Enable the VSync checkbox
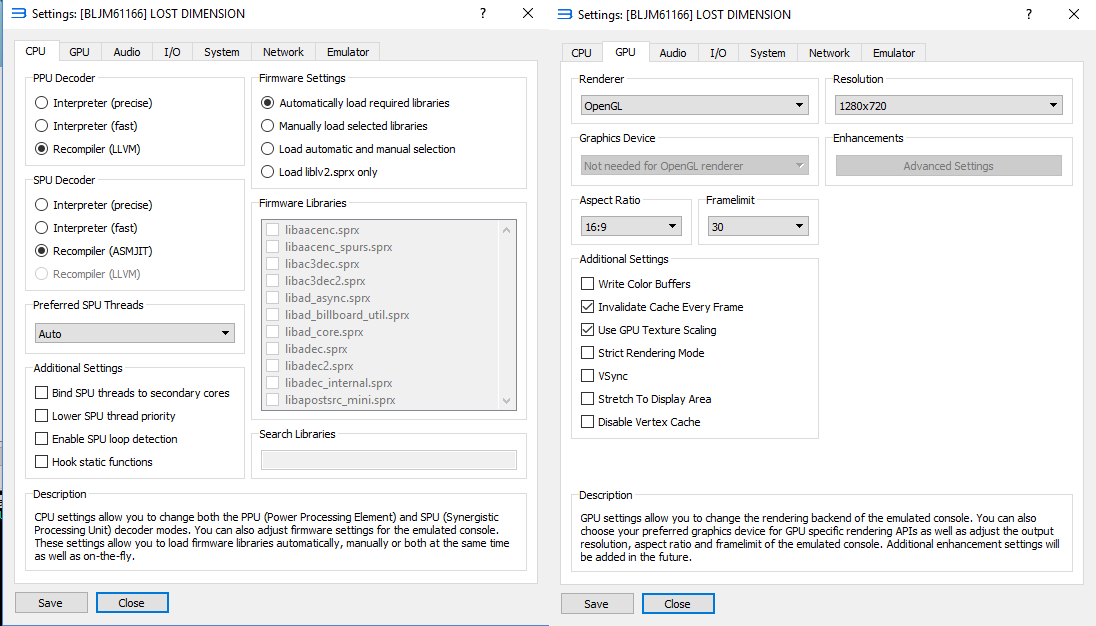Viewport: 1096px width, 626px height. (x=588, y=376)
